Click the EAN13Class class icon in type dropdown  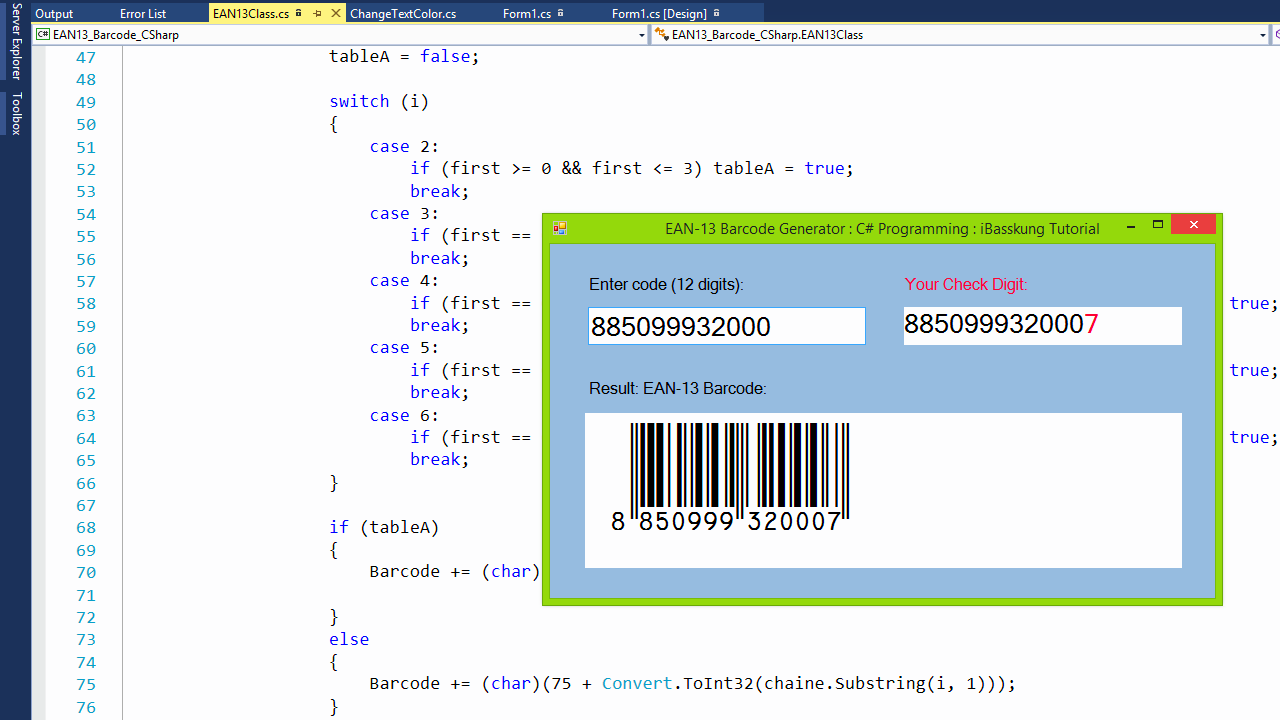661,34
